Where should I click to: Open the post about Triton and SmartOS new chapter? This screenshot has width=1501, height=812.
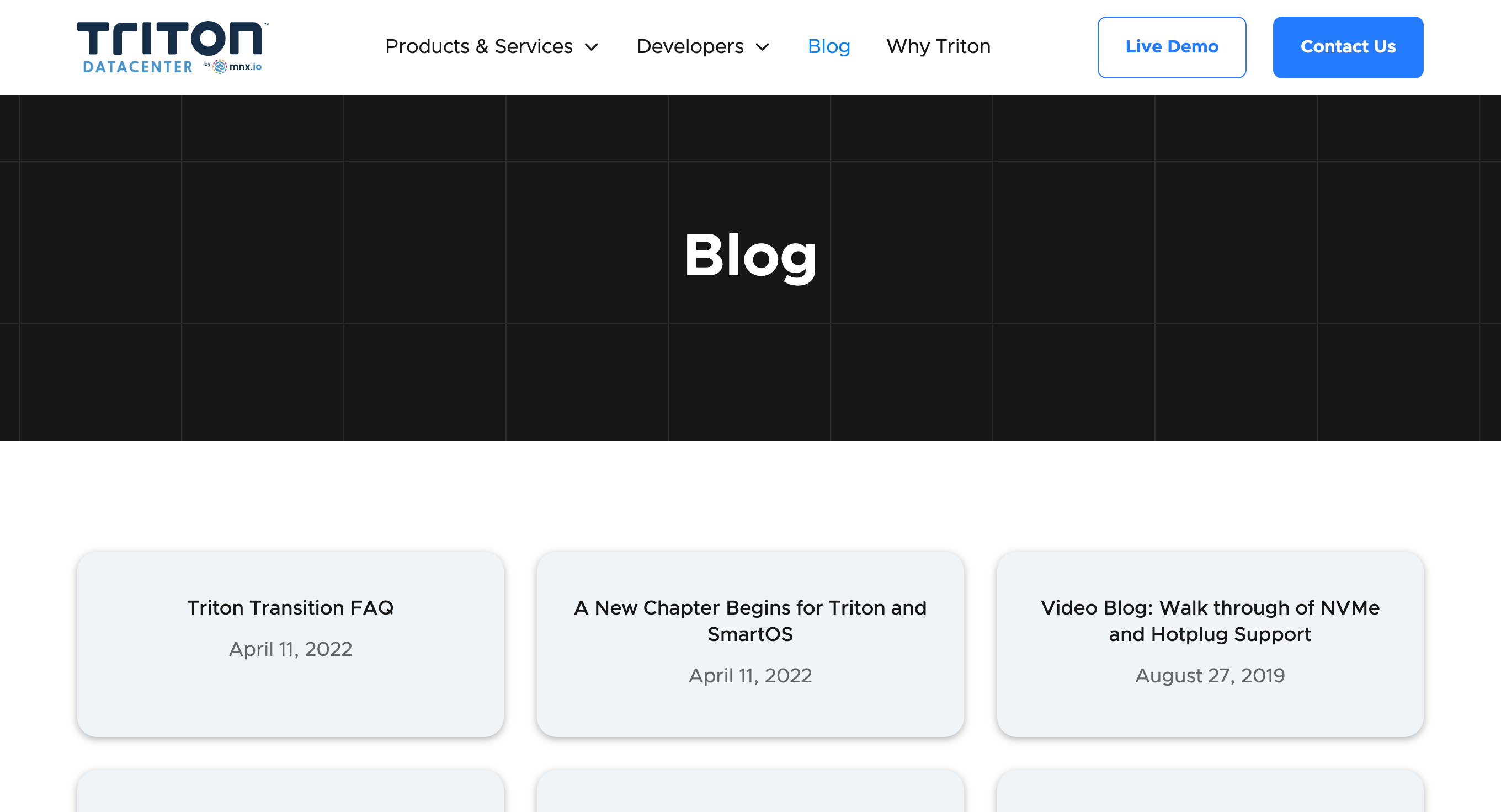coord(750,621)
